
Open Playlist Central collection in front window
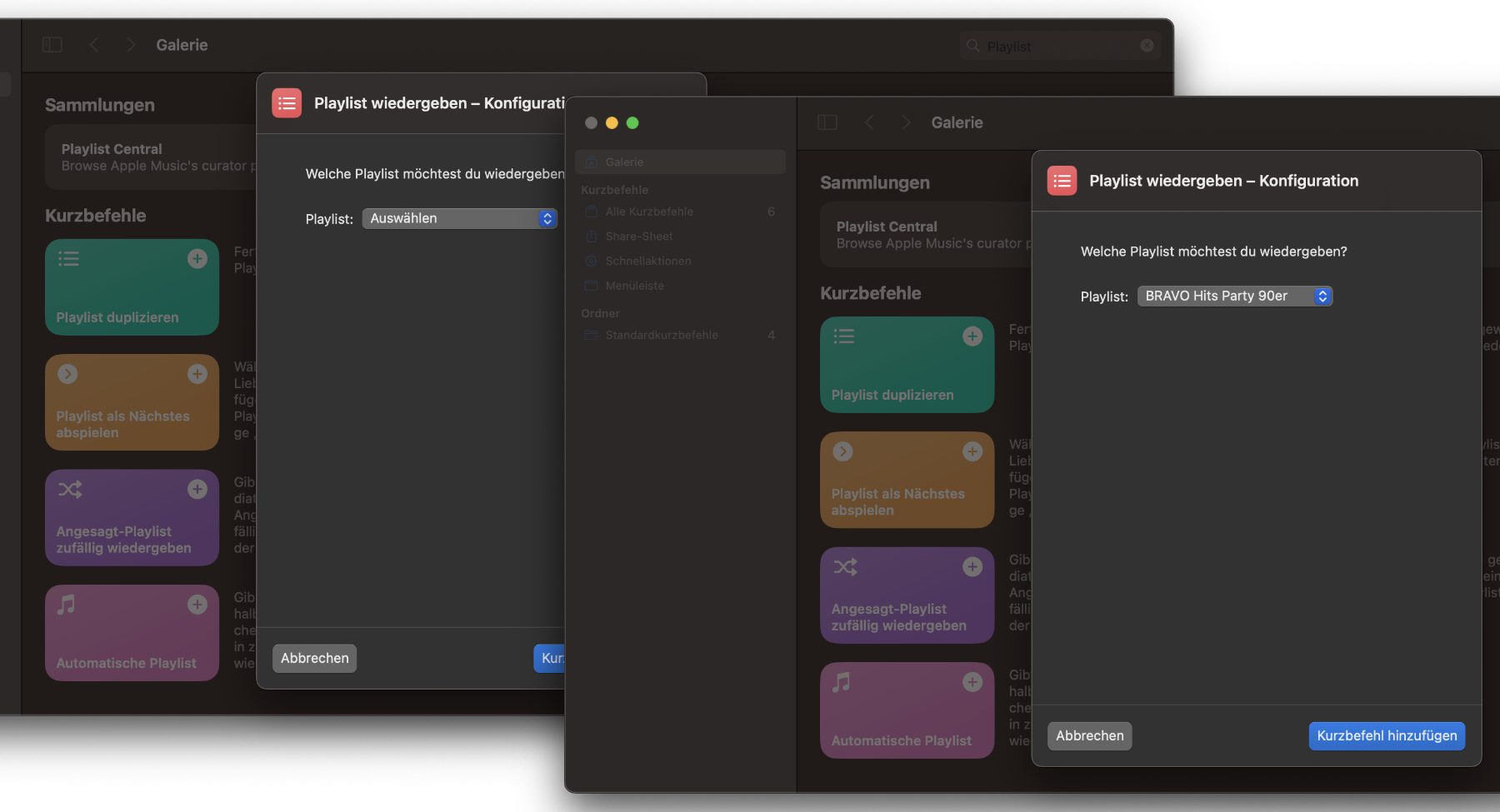point(925,235)
